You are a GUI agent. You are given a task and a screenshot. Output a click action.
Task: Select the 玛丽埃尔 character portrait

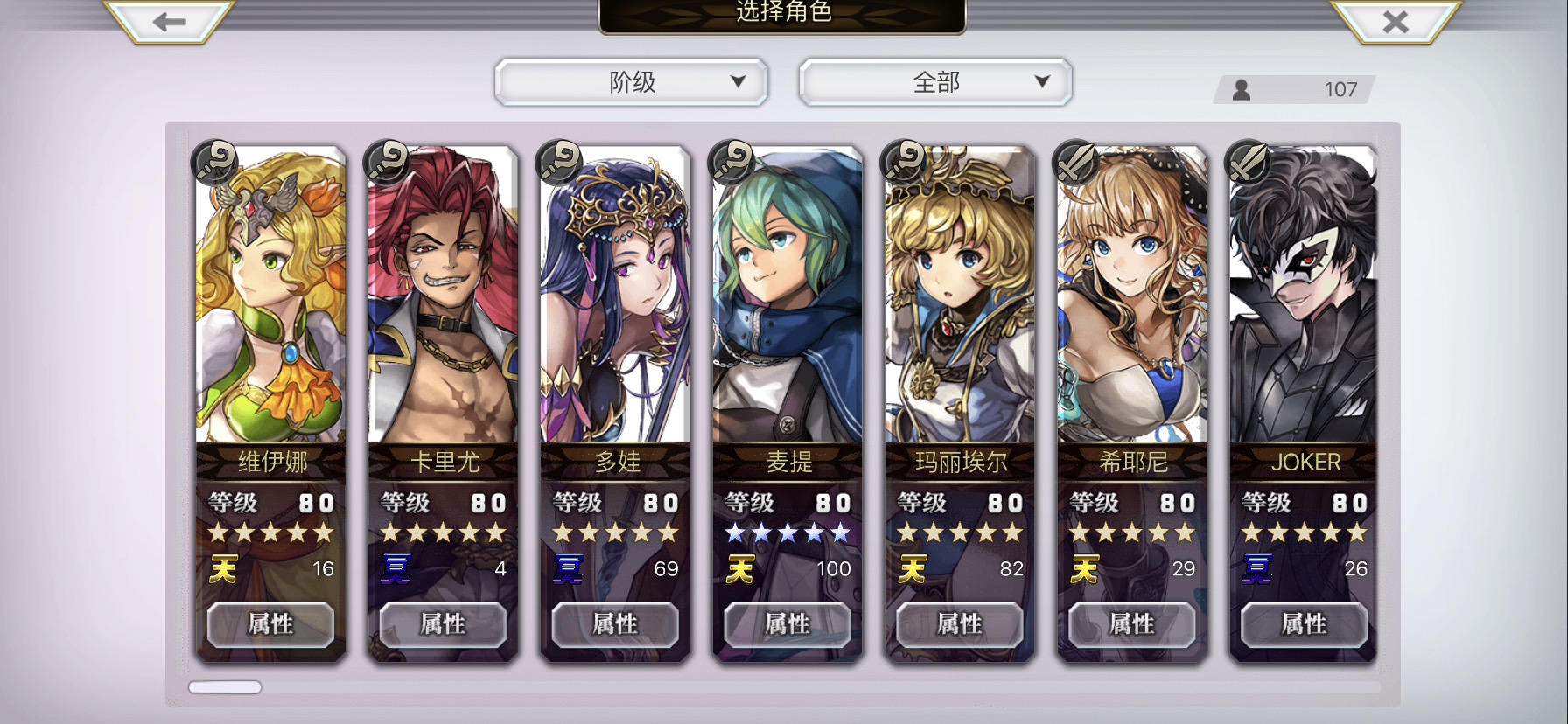coord(960,295)
